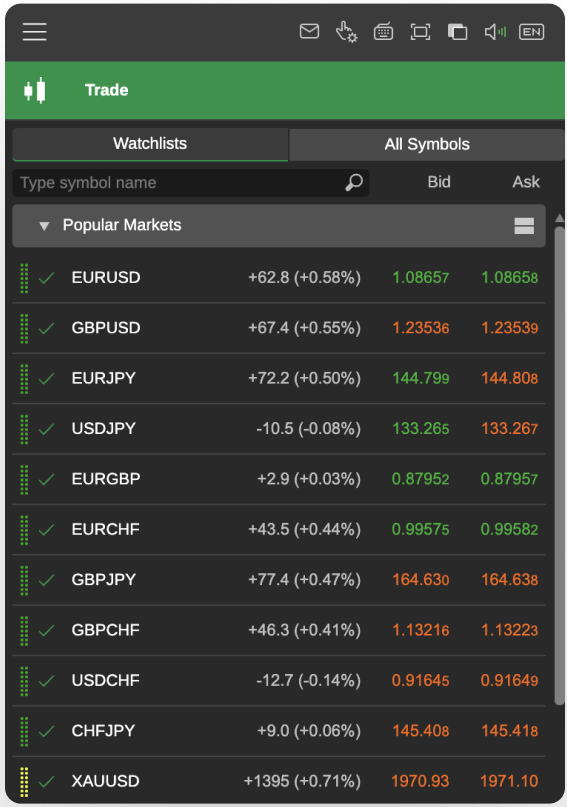The image size is (567, 807).
Task: Click the GBPUSD drag handle dots
Action: point(24,328)
